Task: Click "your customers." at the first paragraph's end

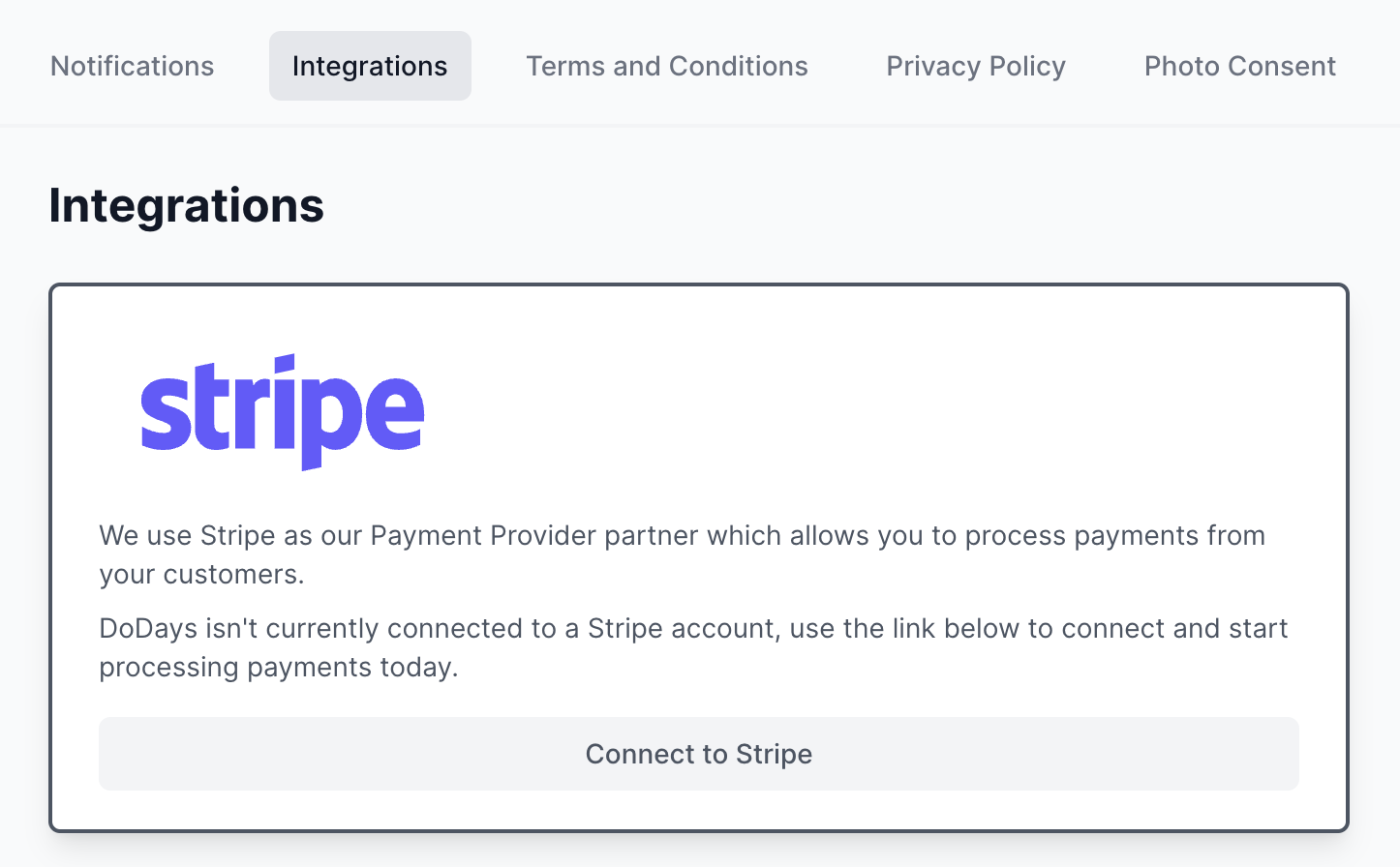Action: click(x=201, y=575)
